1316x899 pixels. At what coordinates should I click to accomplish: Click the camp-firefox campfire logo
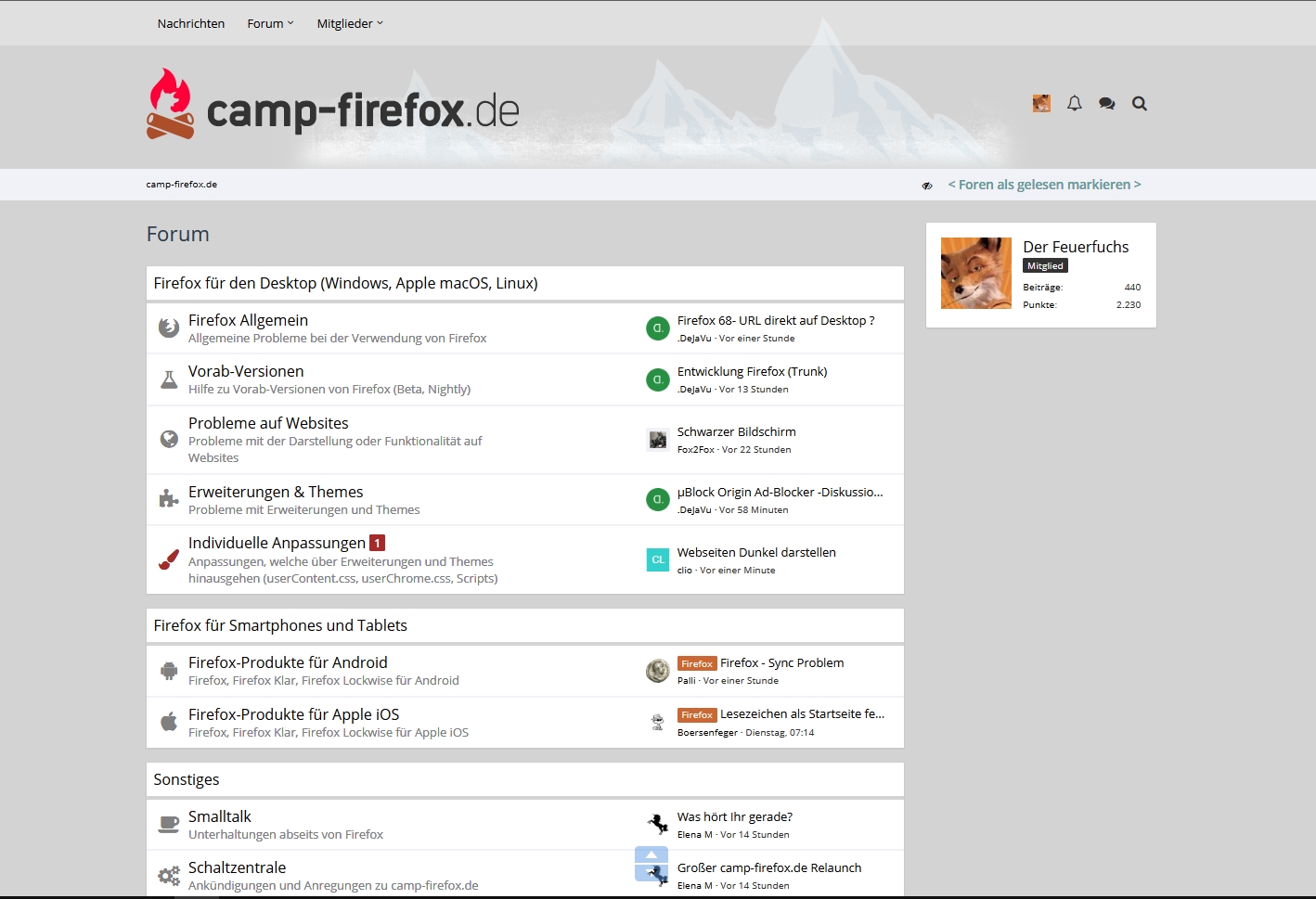click(332, 106)
